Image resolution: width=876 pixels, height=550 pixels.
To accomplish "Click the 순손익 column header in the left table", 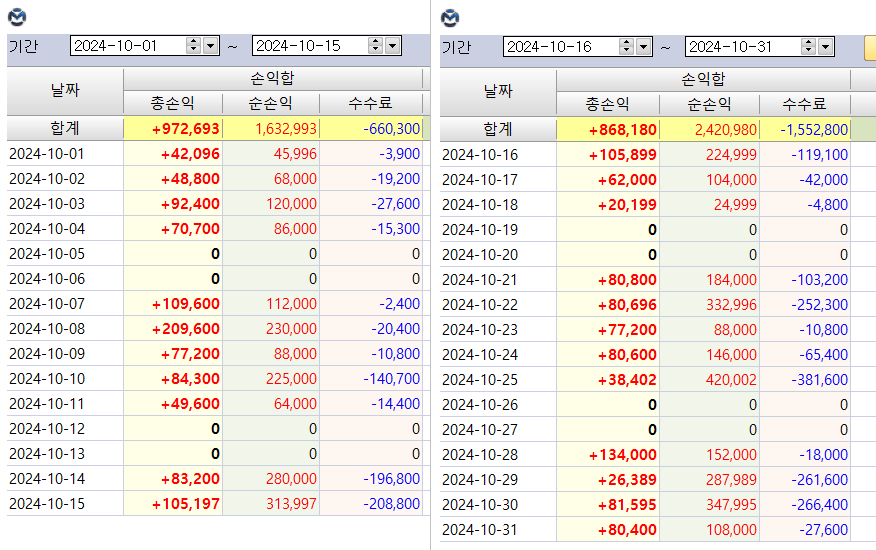I will click(271, 103).
